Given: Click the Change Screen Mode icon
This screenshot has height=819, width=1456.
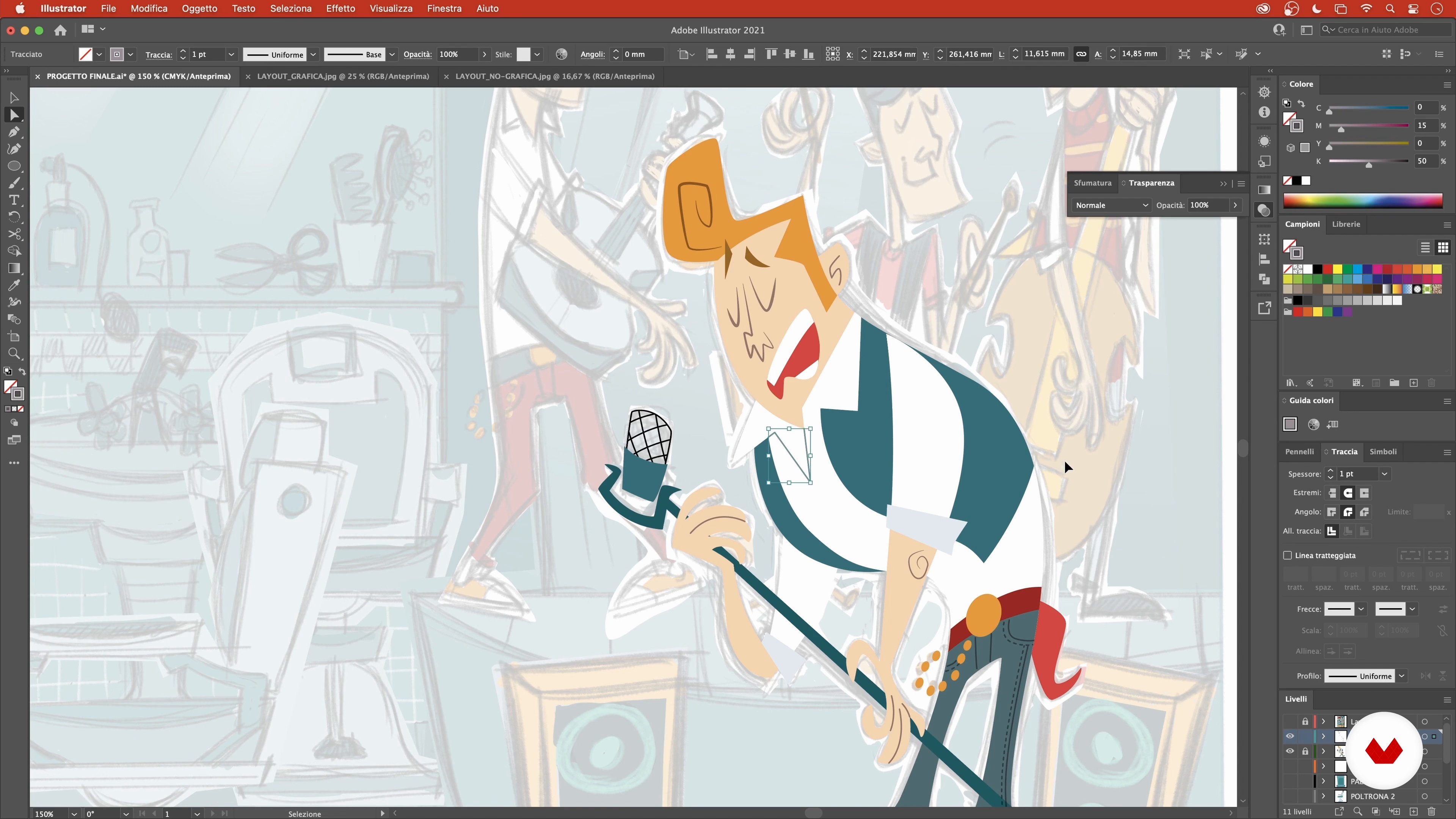Looking at the screenshot, I should 14,440.
